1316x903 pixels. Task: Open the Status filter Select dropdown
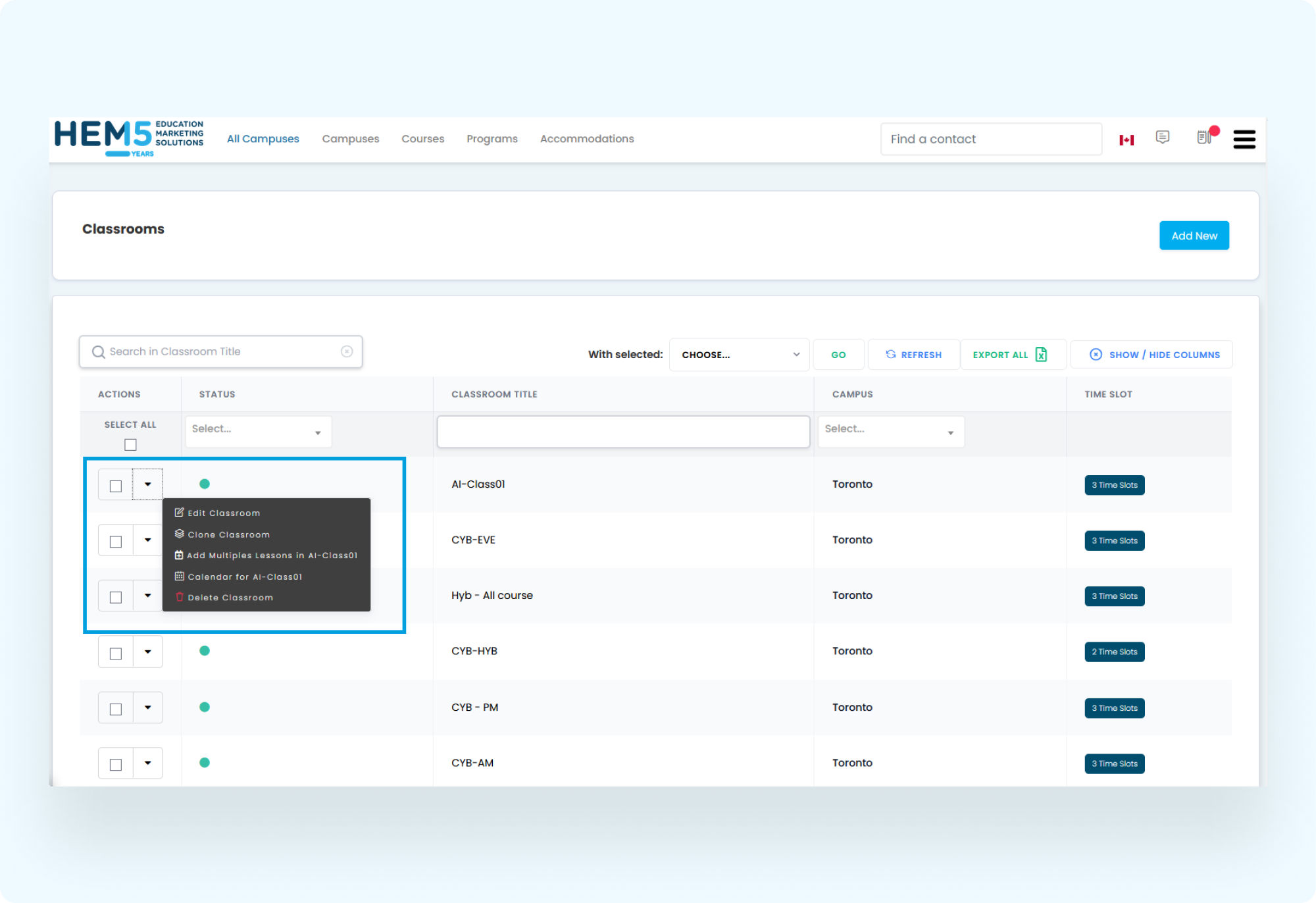pos(258,431)
